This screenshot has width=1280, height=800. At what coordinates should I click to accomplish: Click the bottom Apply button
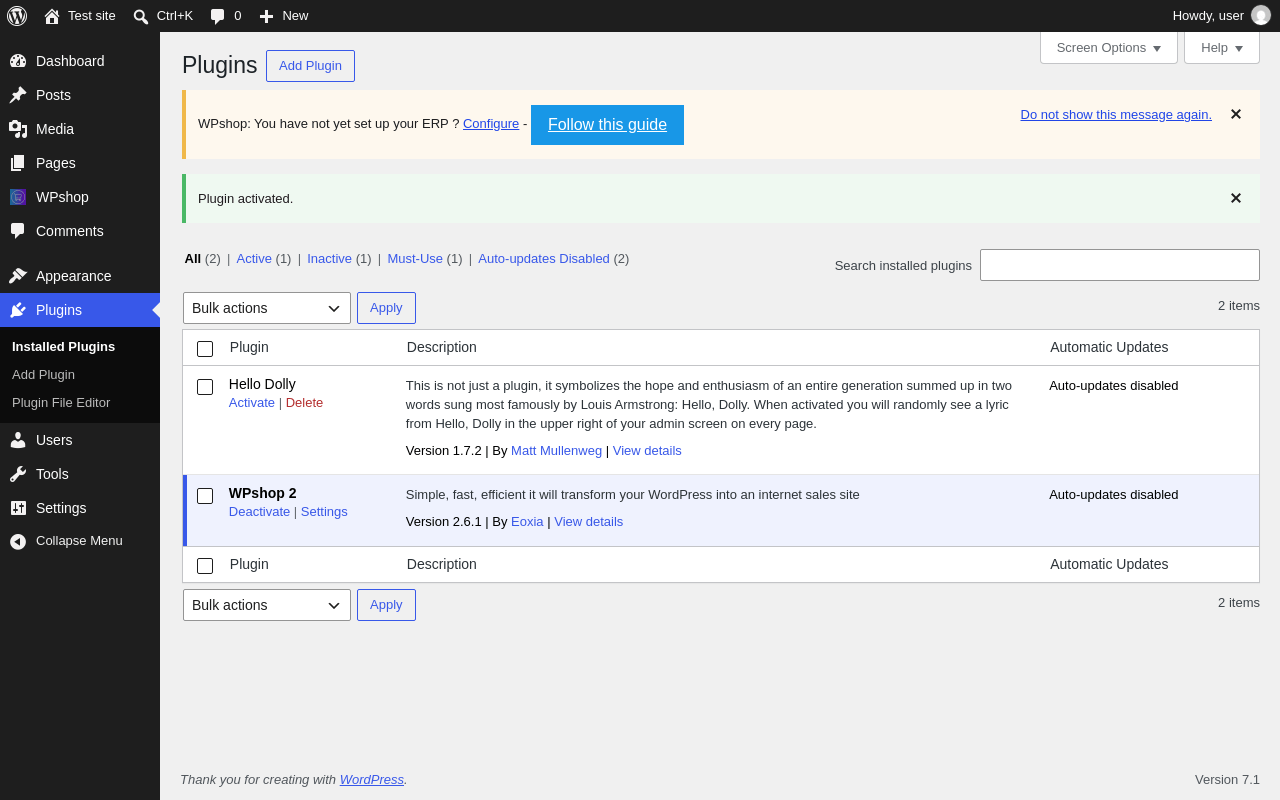pos(386,605)
